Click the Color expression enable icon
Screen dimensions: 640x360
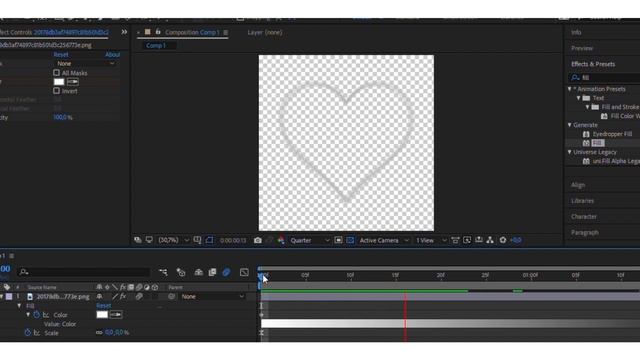point(46,315)
